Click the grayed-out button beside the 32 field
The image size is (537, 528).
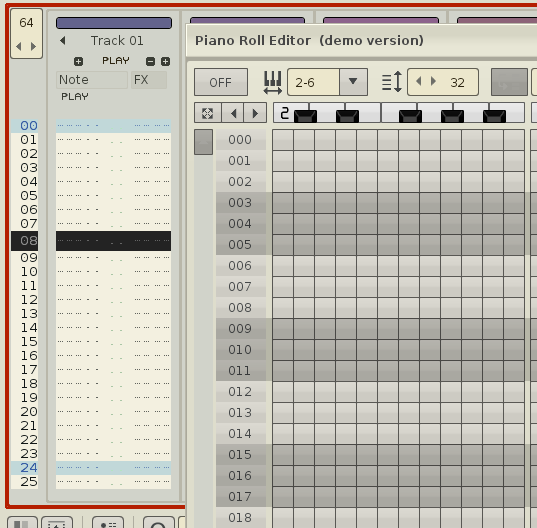[x=509, y=82]
